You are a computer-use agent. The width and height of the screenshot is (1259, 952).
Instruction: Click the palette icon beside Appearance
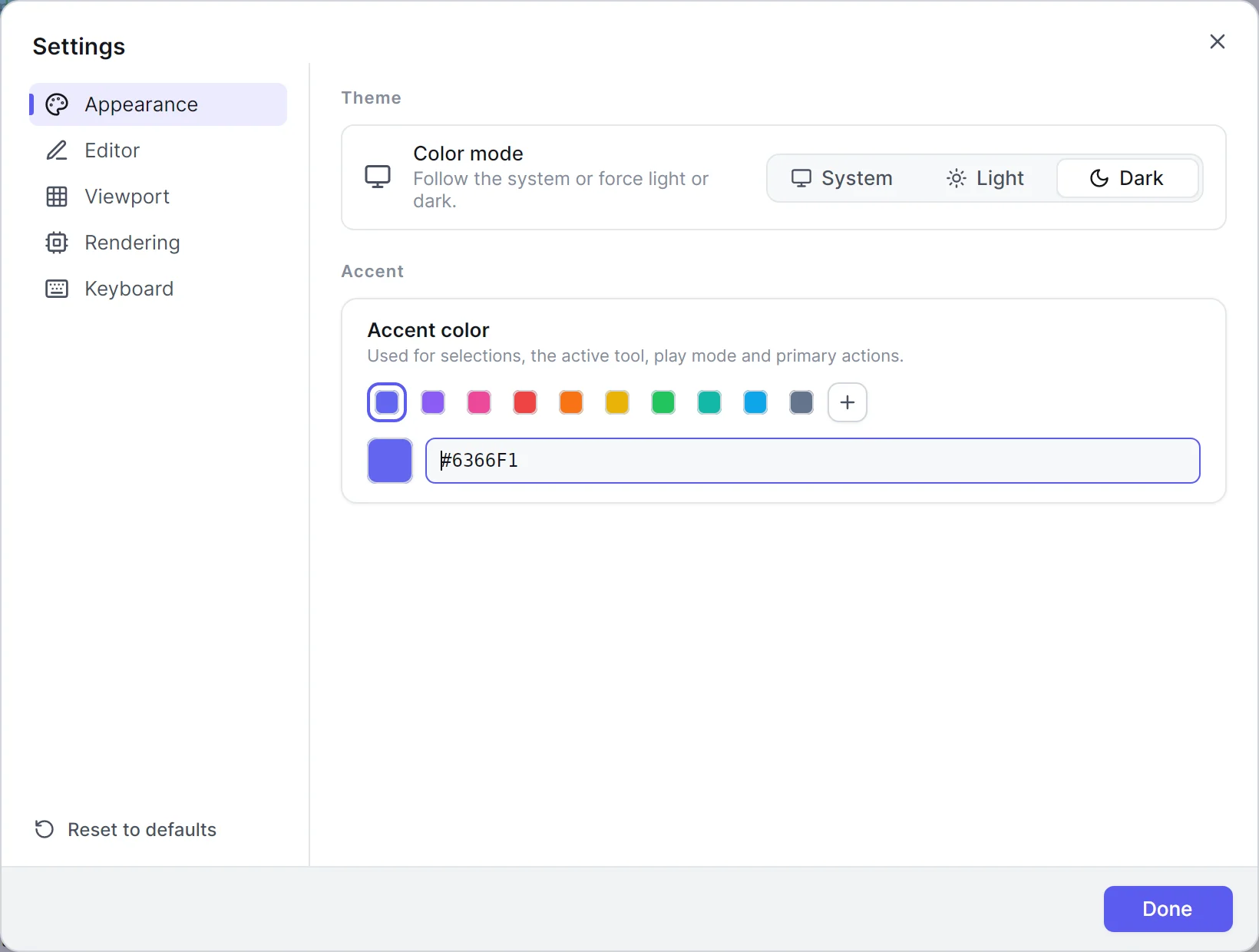click(57, 104)
